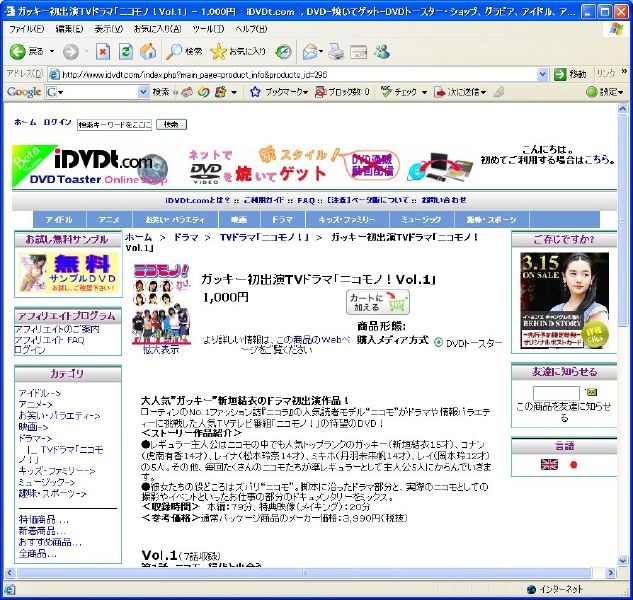
Task: Click the Mail envelope toolbar icon
Action: 310,52
